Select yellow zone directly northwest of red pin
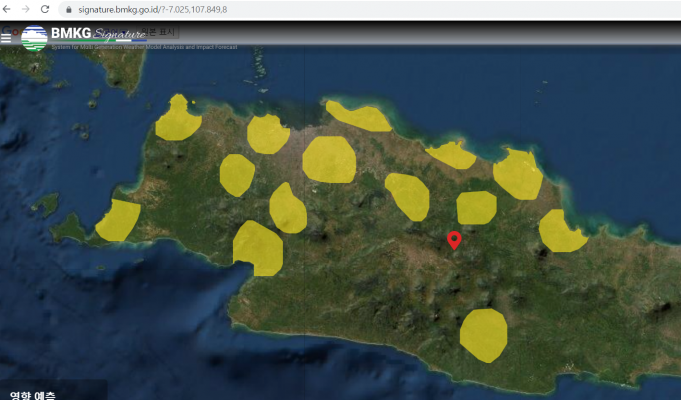681x400 pixels. (x=408, y=195)
